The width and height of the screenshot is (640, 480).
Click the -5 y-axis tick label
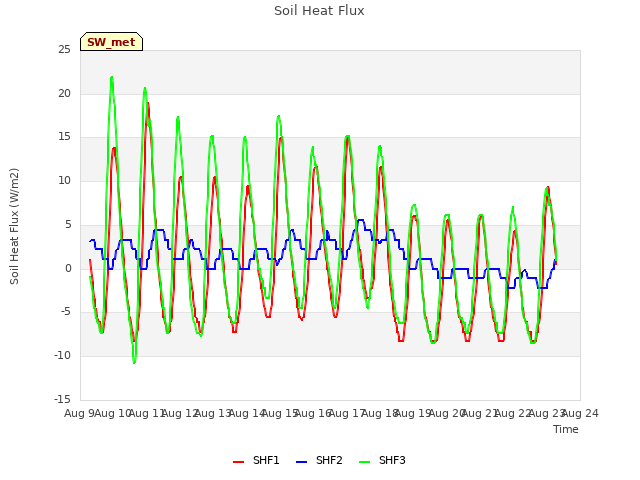[65, 312]
